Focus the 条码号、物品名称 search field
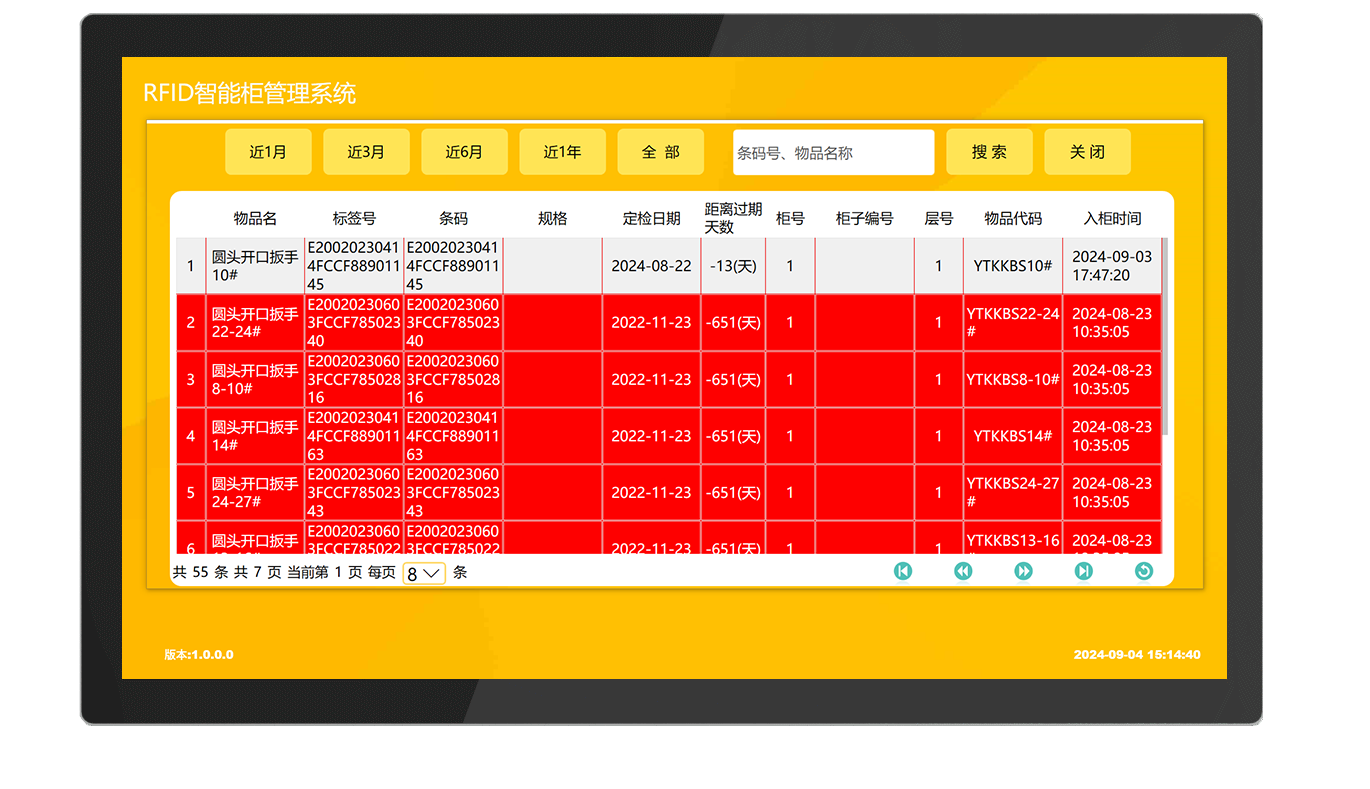The height and width of the screenshot is (789, 1370). 833,153
